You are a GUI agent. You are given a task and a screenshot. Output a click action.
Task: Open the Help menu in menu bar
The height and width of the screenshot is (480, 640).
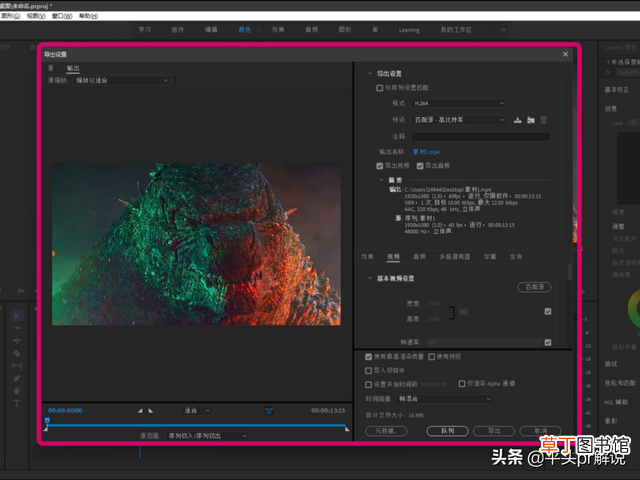(88, 16)
